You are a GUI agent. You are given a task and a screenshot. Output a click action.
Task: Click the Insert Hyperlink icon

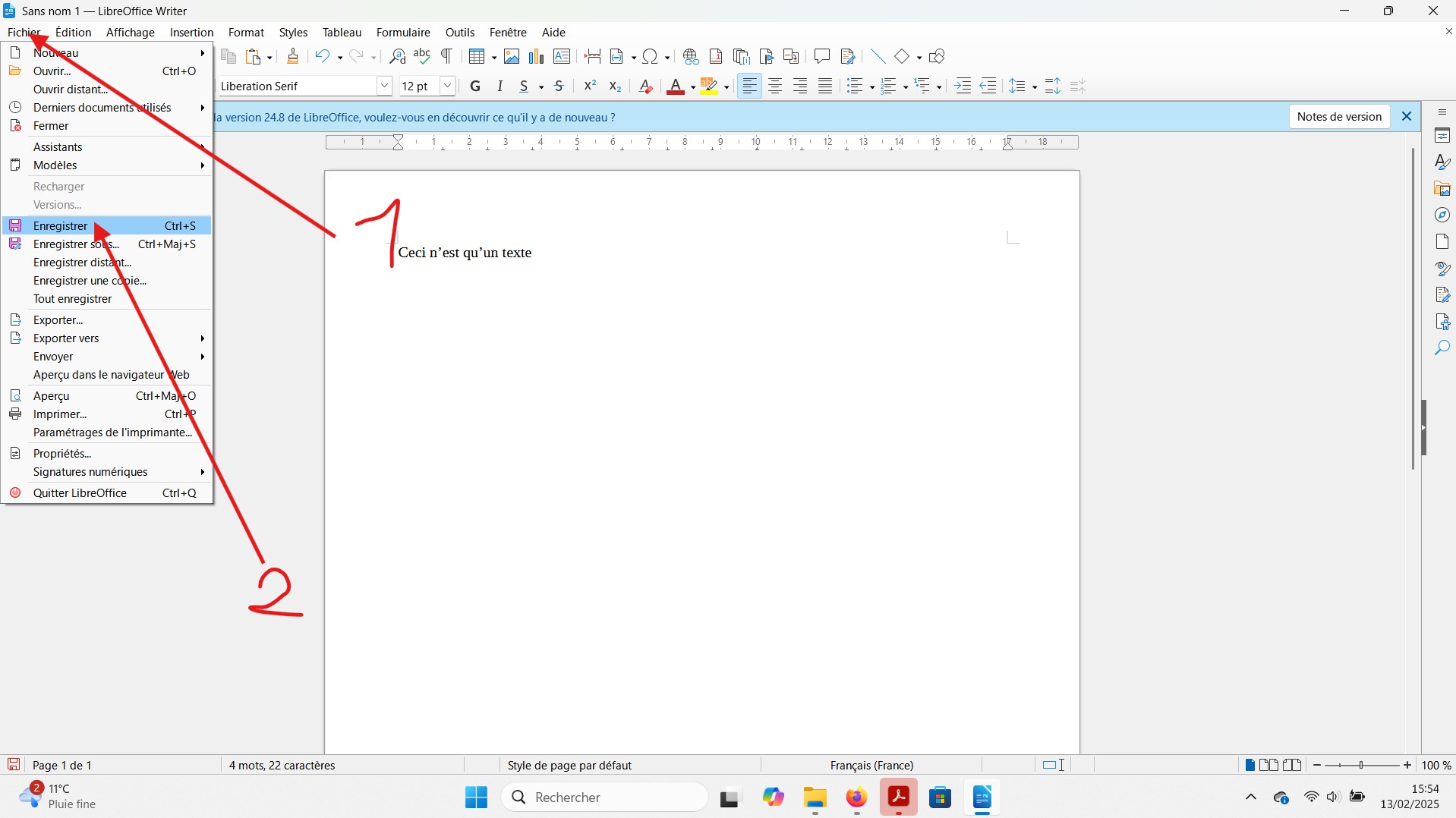pos(690,56)
